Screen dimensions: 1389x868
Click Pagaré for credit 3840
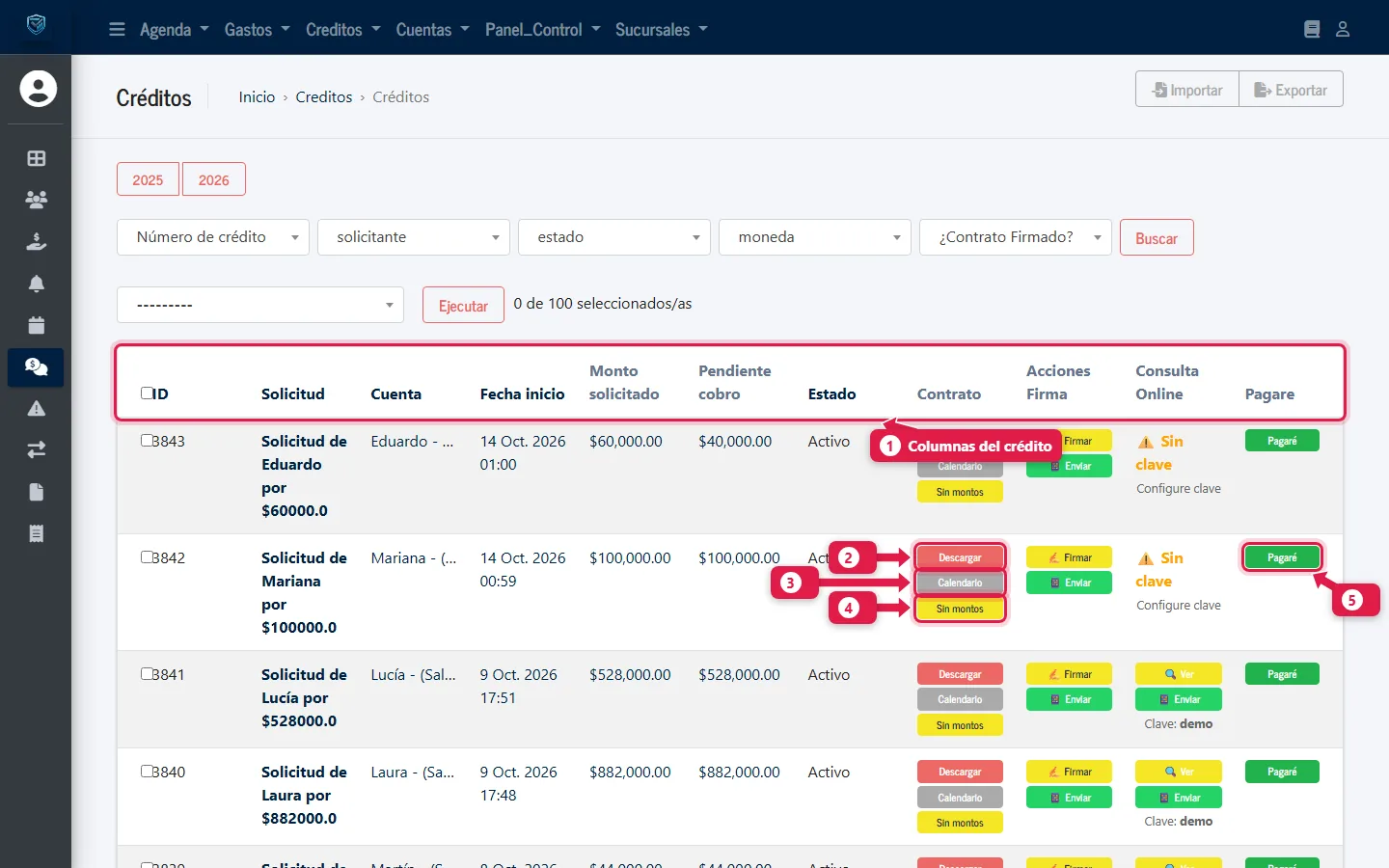point(1282,772)
